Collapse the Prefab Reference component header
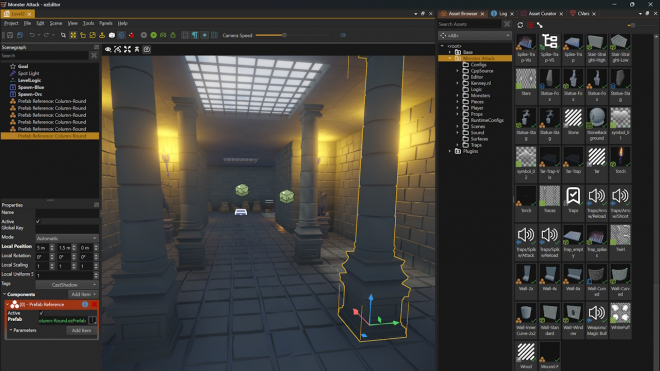660x371 pixels. point(8,304)
